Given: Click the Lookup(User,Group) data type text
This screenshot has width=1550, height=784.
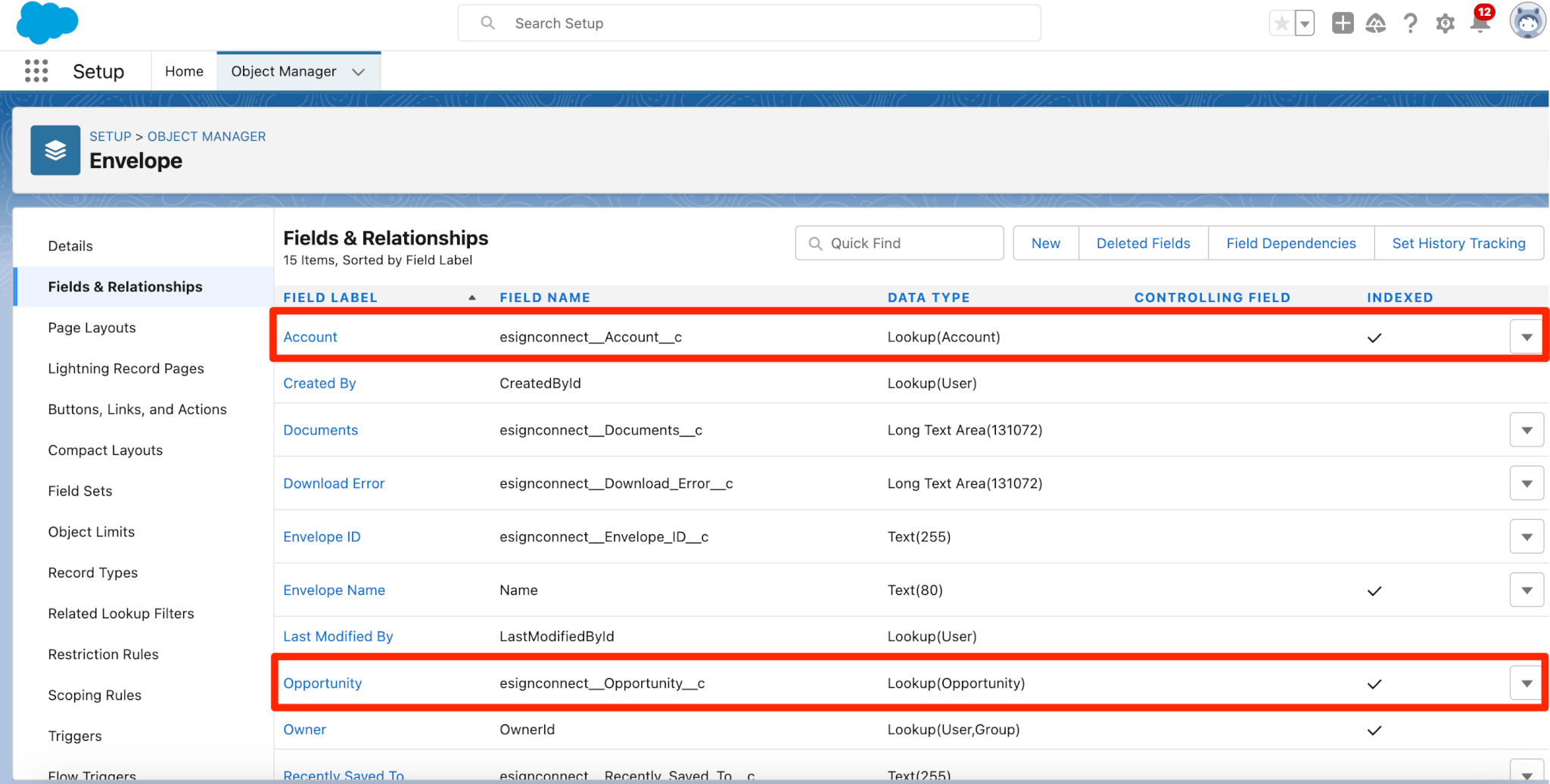Looking at the screenshot, I should point(954,730).
